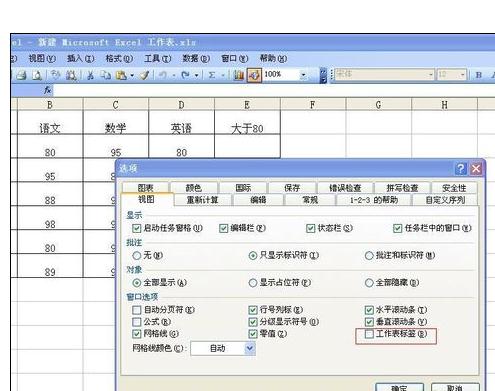Image resolution: width=495 pixels, height=391 pixels.
Task: Click the Bold B formatting icon
Action: tap(479, 75)
